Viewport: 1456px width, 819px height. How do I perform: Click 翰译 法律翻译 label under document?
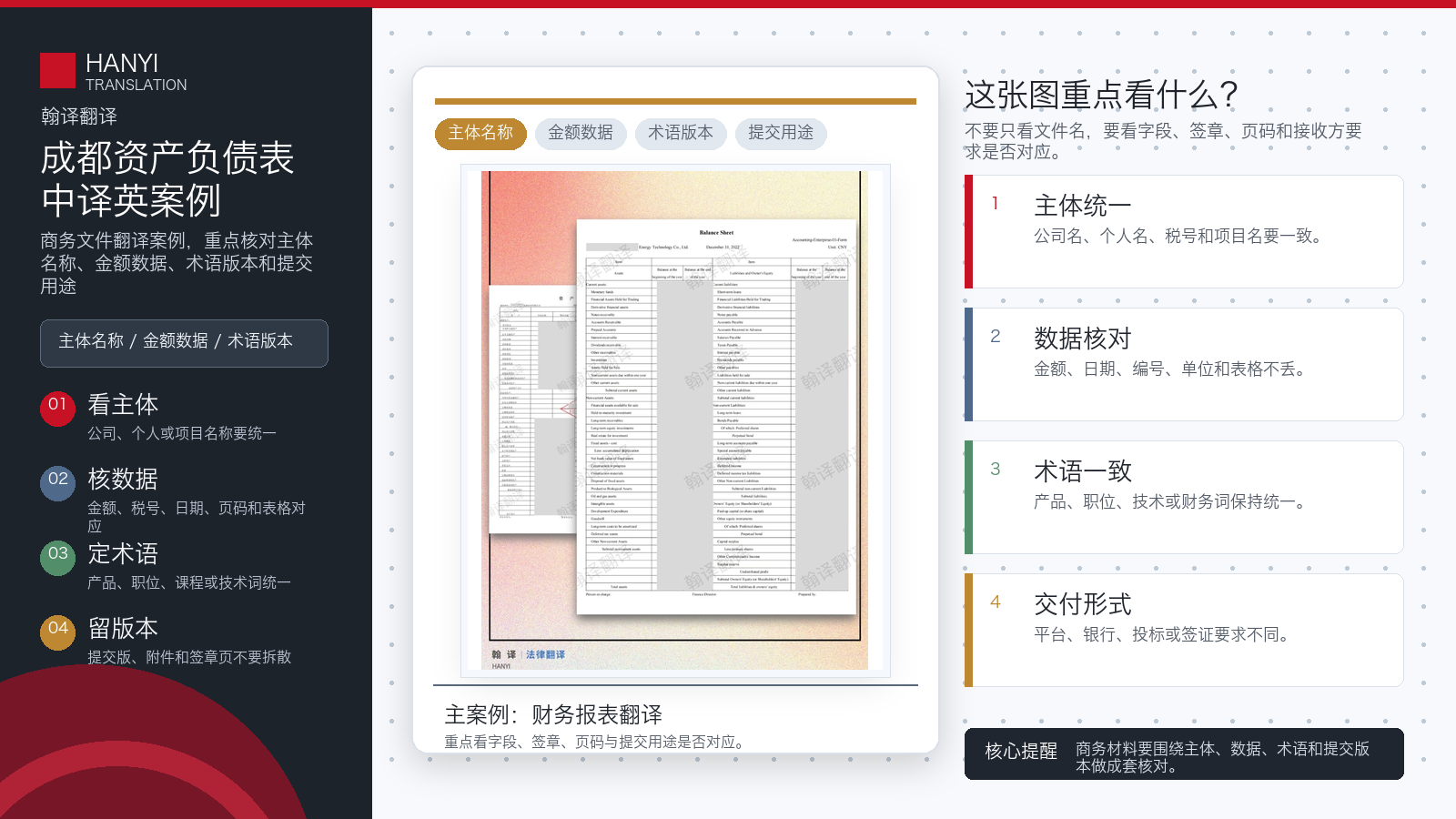529,654
